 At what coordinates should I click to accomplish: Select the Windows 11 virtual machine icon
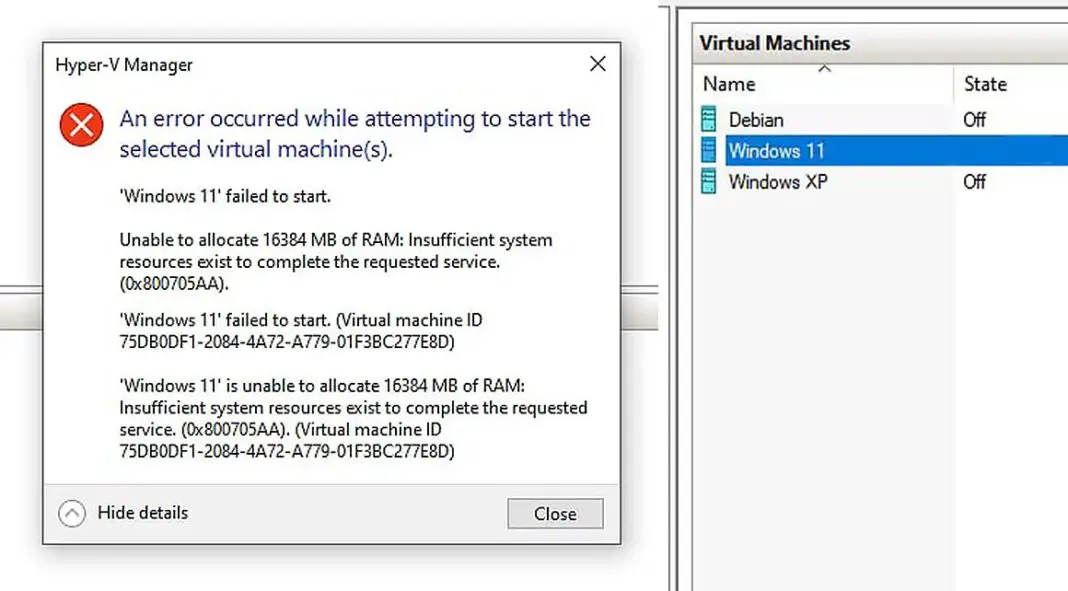708,150
